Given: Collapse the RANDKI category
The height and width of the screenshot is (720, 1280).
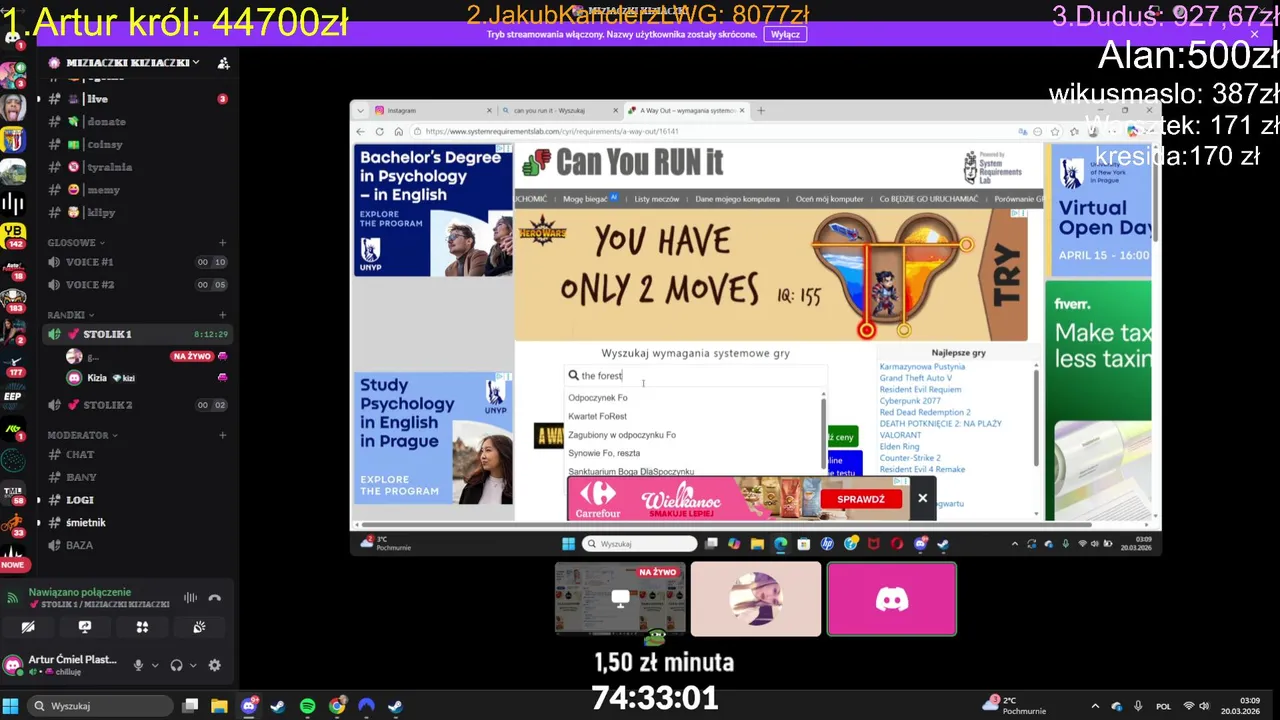Looking at the screenshot, I should point(70,314).
